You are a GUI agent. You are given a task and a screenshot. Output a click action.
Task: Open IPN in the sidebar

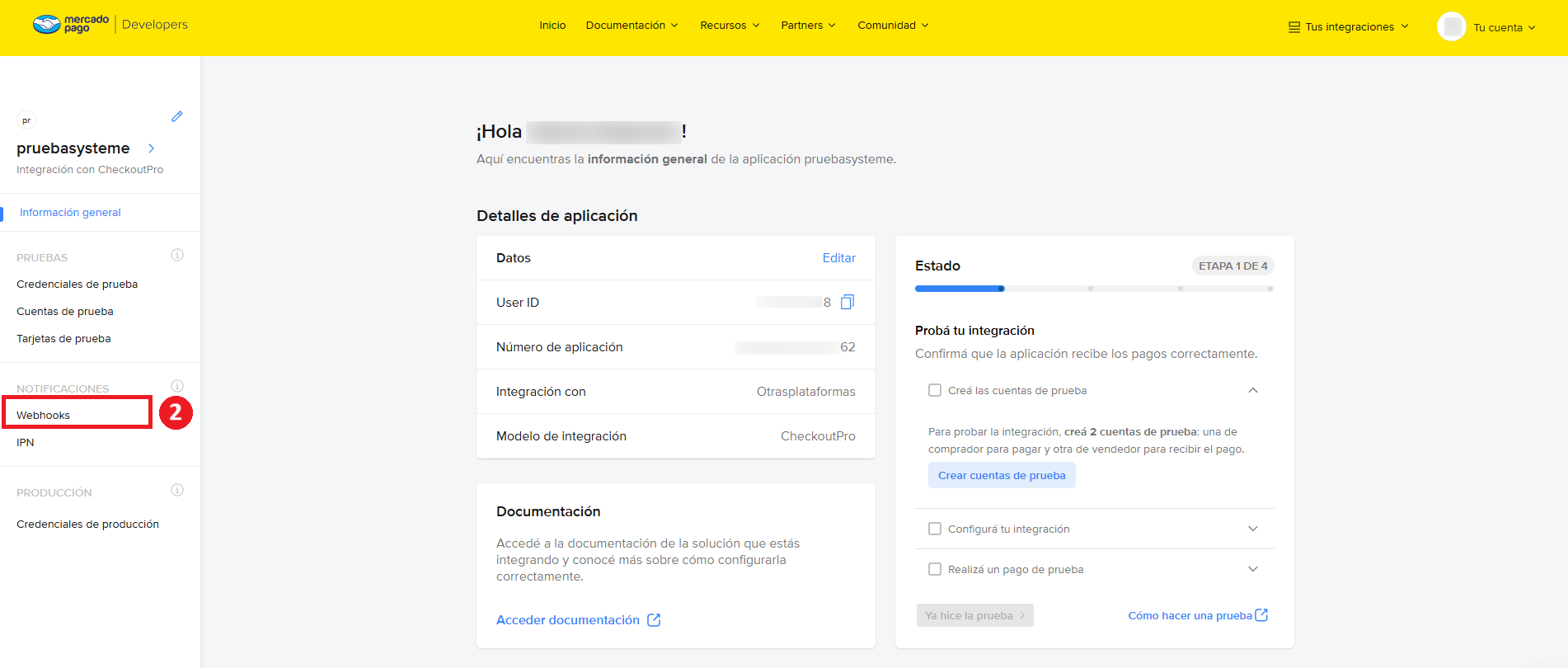click(x=26, y=443)
